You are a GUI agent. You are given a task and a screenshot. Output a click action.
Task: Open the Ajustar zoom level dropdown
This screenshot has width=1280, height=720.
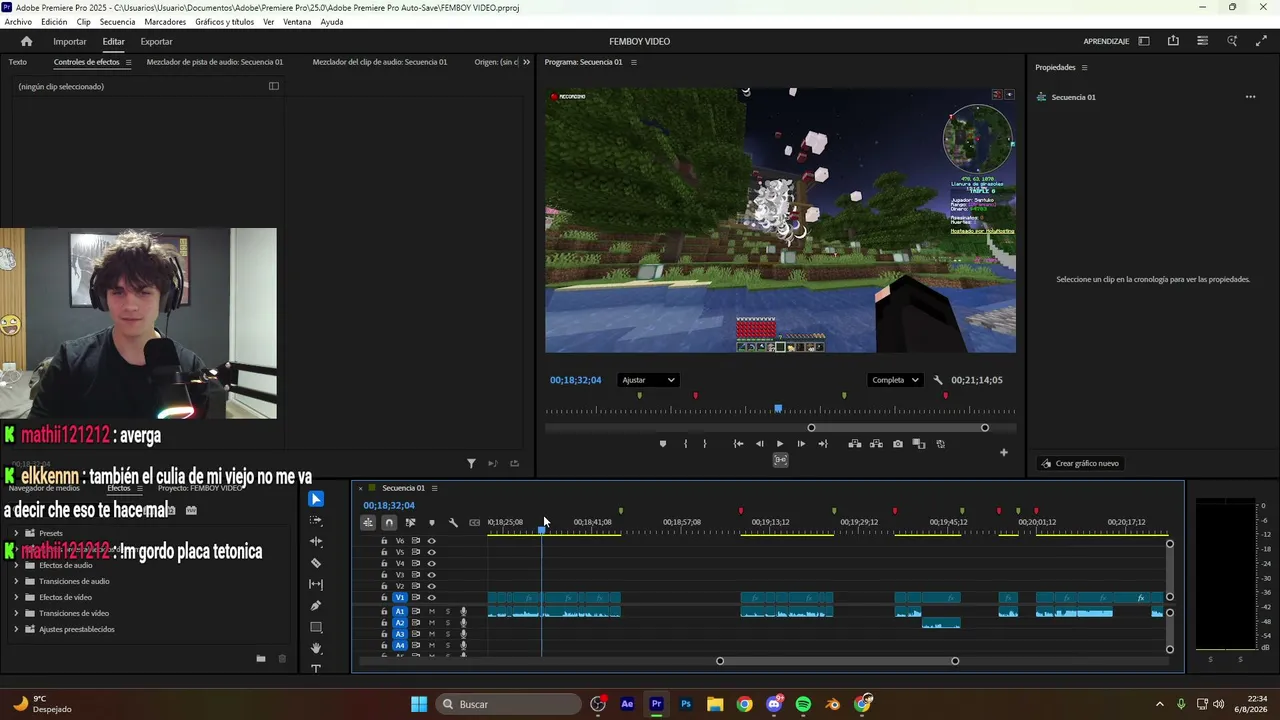pyautogui.click(x=649, y=380)
